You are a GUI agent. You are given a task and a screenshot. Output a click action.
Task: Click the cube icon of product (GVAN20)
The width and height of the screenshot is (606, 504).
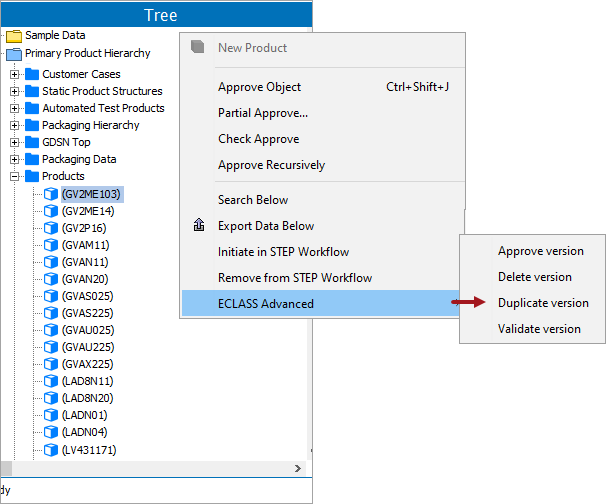click(x=51, y=279)
